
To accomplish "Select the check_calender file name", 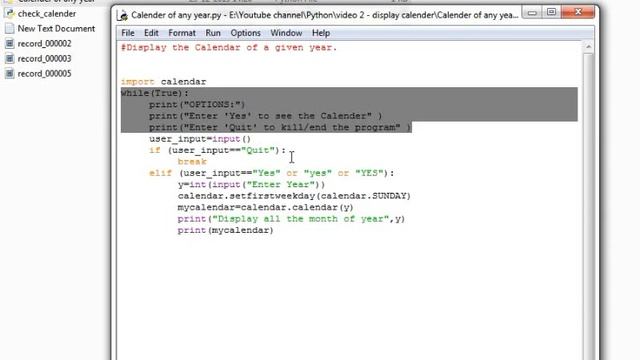I will click(47, 13).
